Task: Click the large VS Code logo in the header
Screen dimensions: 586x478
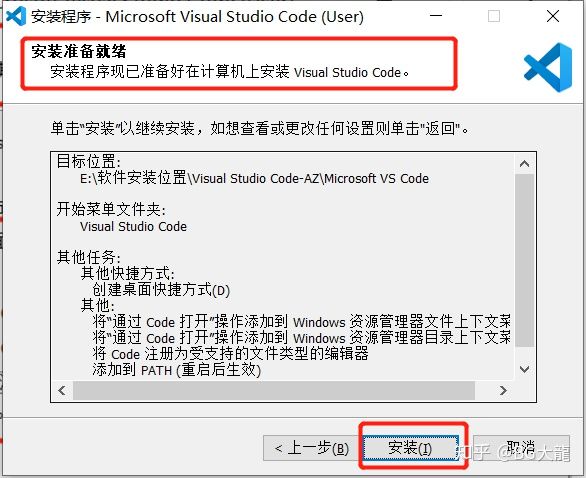Action: [x=548, y=68]
